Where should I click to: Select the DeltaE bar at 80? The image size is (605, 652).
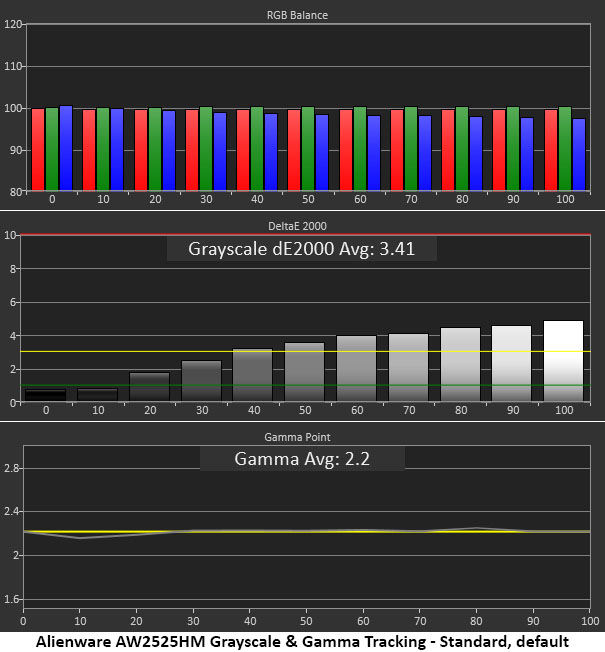point(460,365)
